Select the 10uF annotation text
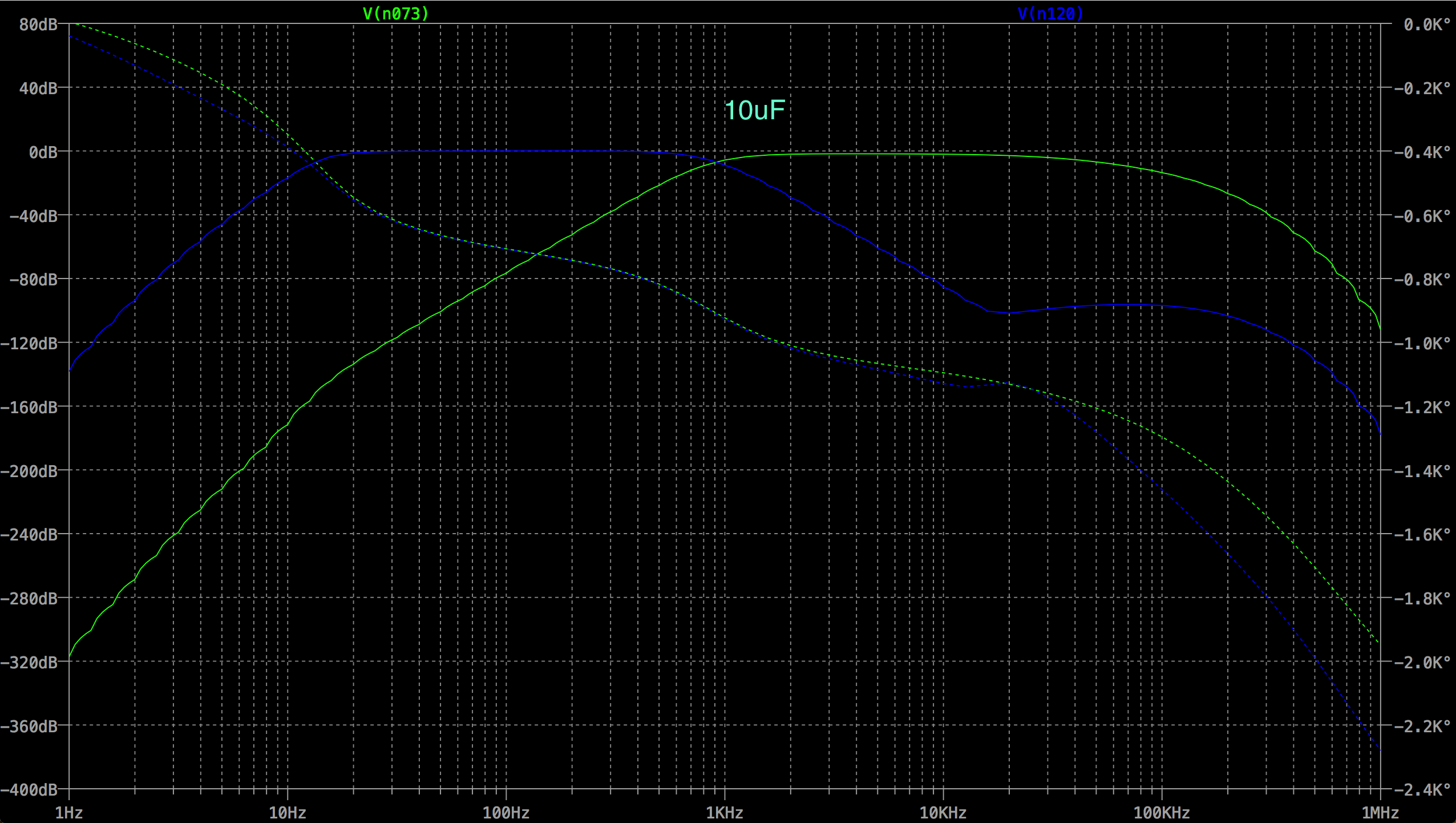Viewport: 1456px width, 823px height. [x=755, y=110]
